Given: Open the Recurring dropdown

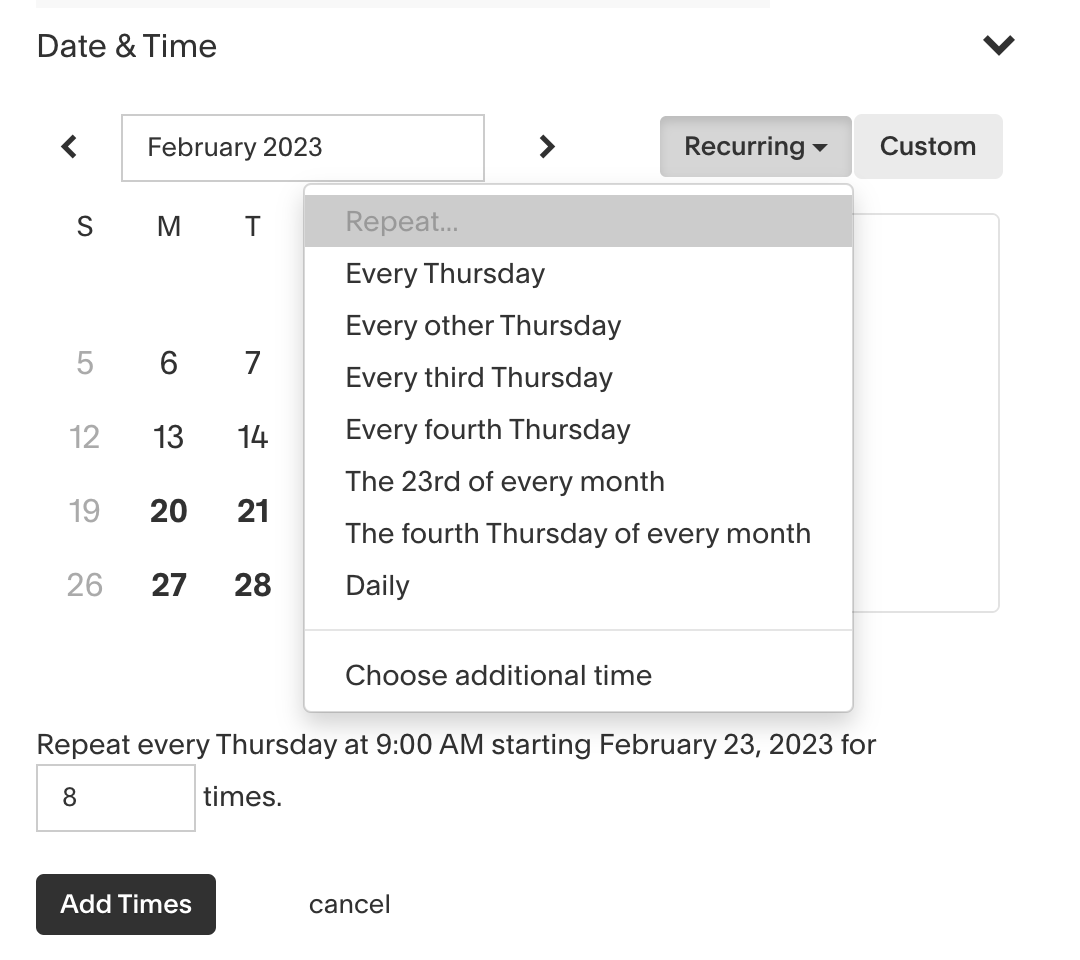Looking at the screenshot, I should coord(755,146).
